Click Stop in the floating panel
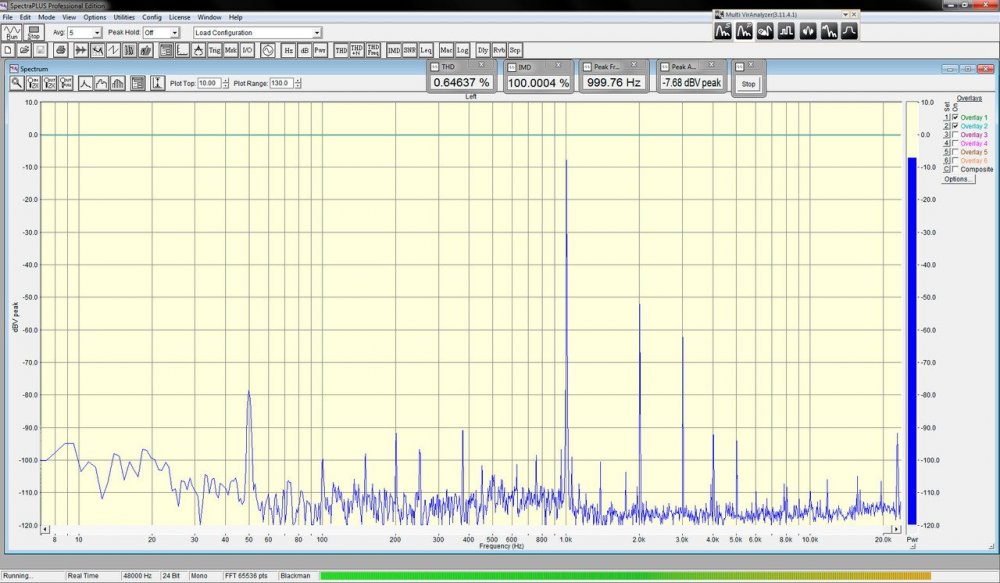Image resolution: width=1000 pixels, height=583 pixels. point(749,83)
